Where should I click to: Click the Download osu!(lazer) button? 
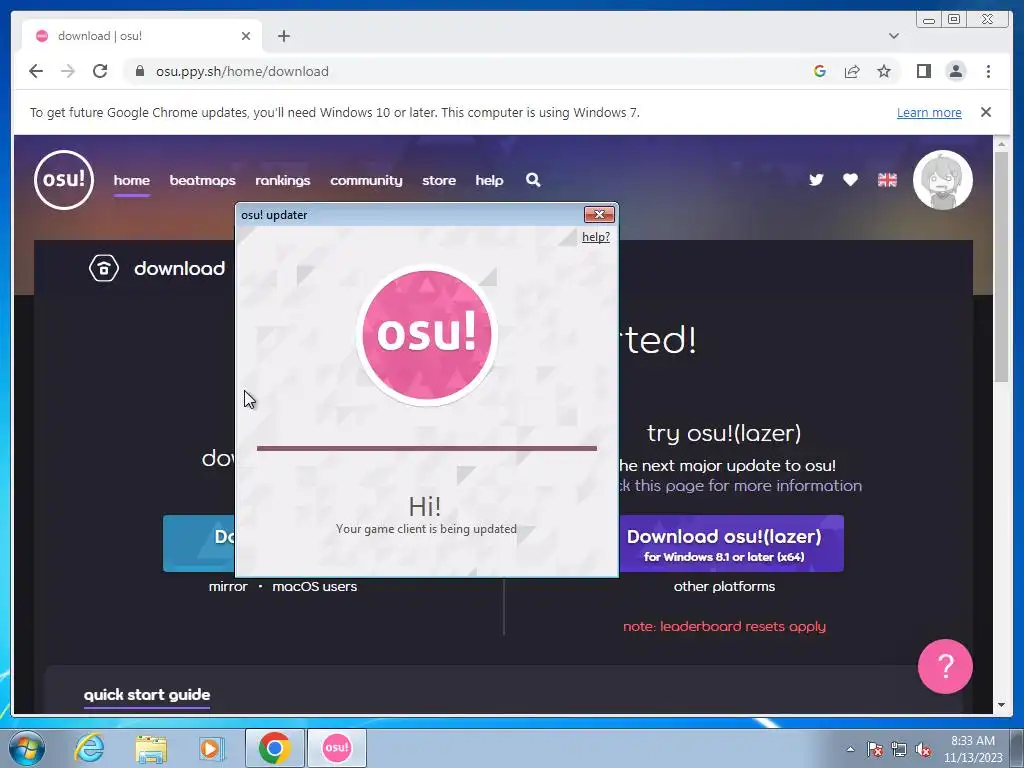(x=731, y=543)
